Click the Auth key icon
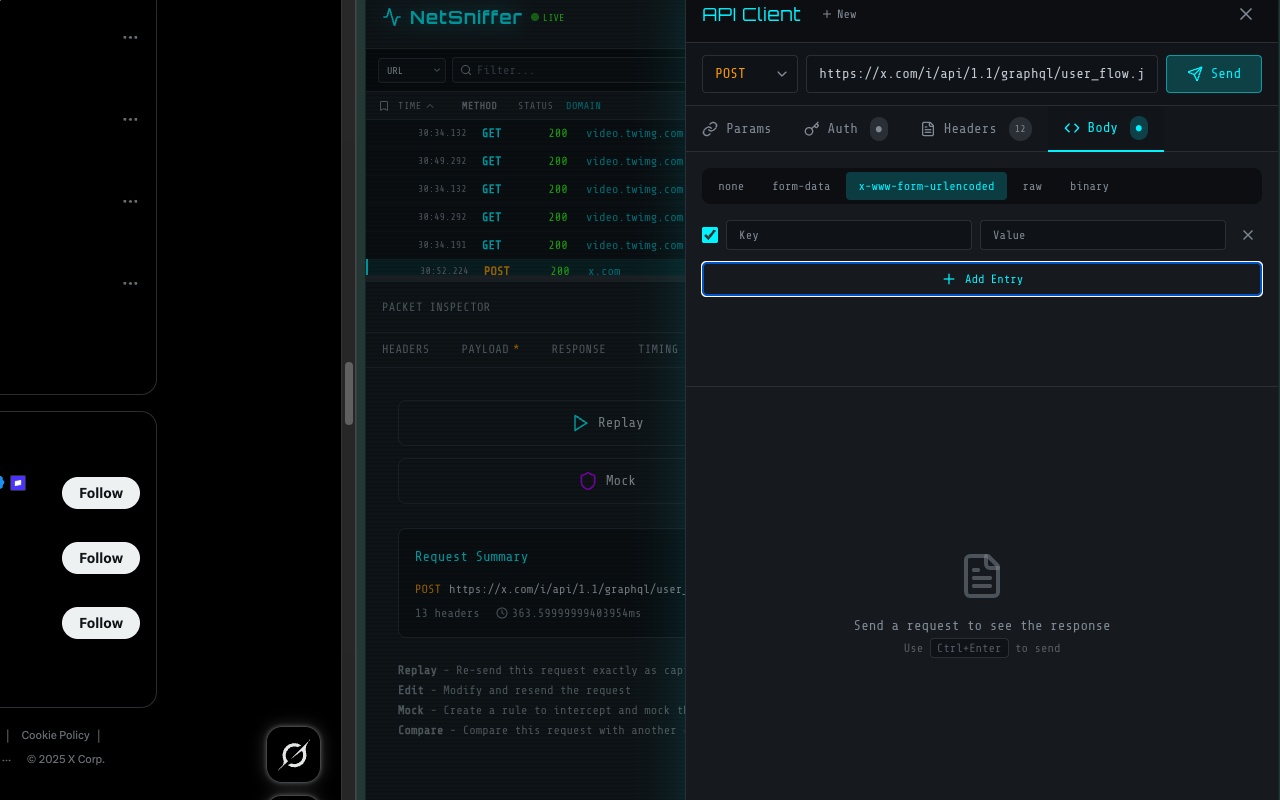1280x800 pixels. click(812, 129)
